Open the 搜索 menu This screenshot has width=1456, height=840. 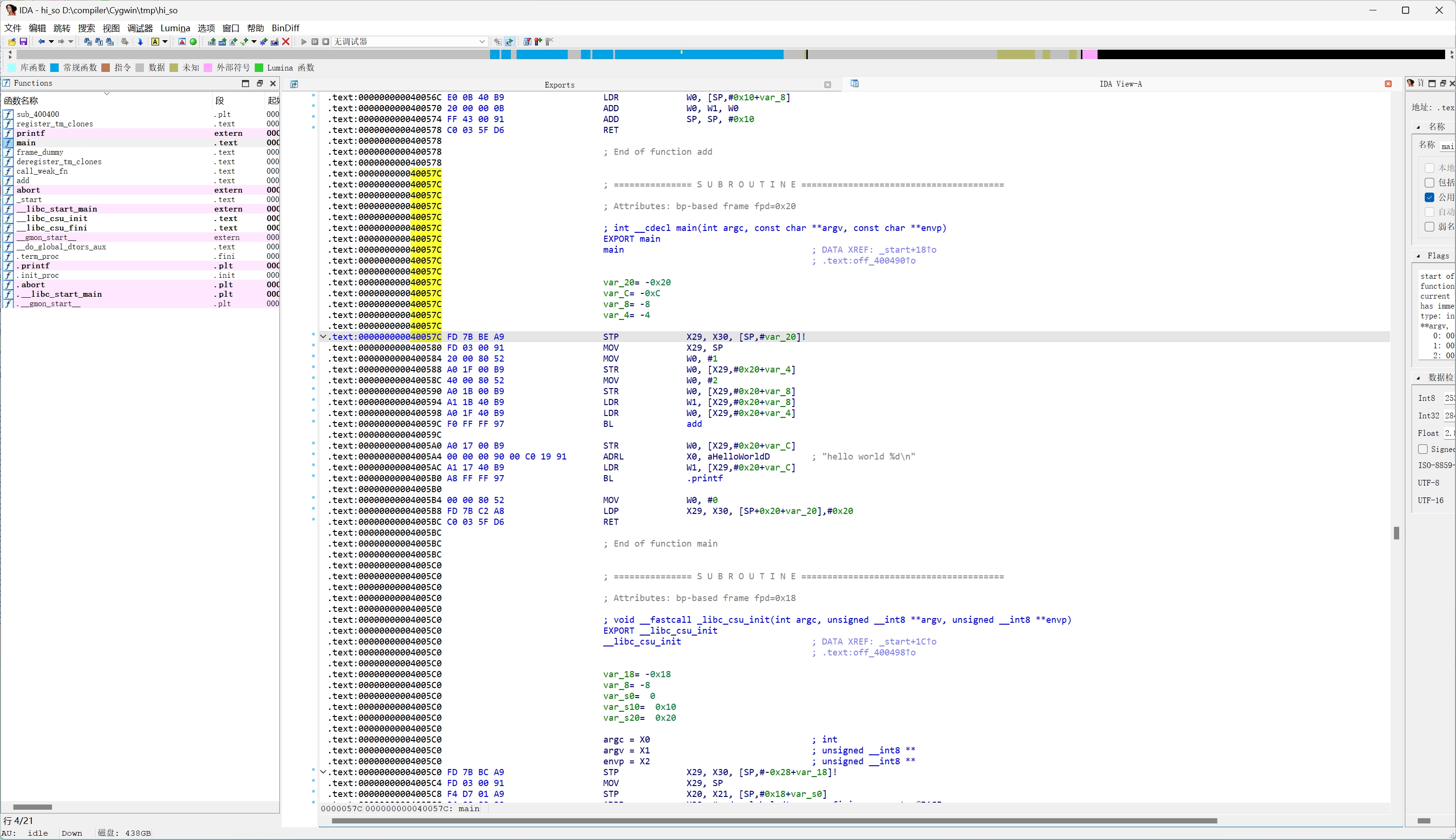(x=87, y=28)
